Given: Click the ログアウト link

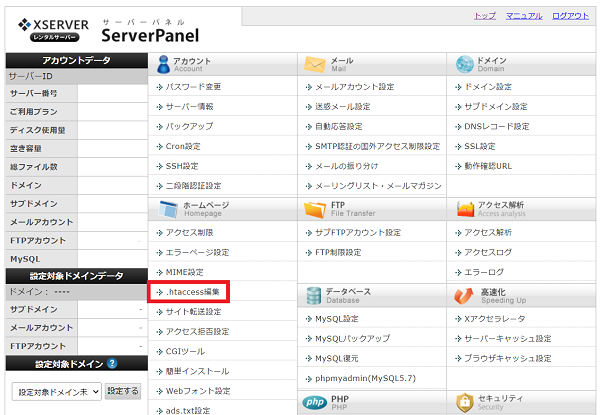Looking at the screenshot, I should click(570, 16).
